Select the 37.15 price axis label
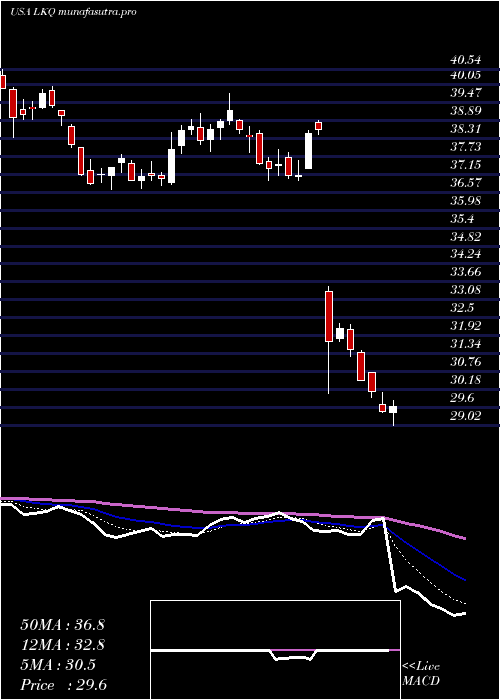Image resolution: width=500 pixels, height=700 pixels. 466,165
